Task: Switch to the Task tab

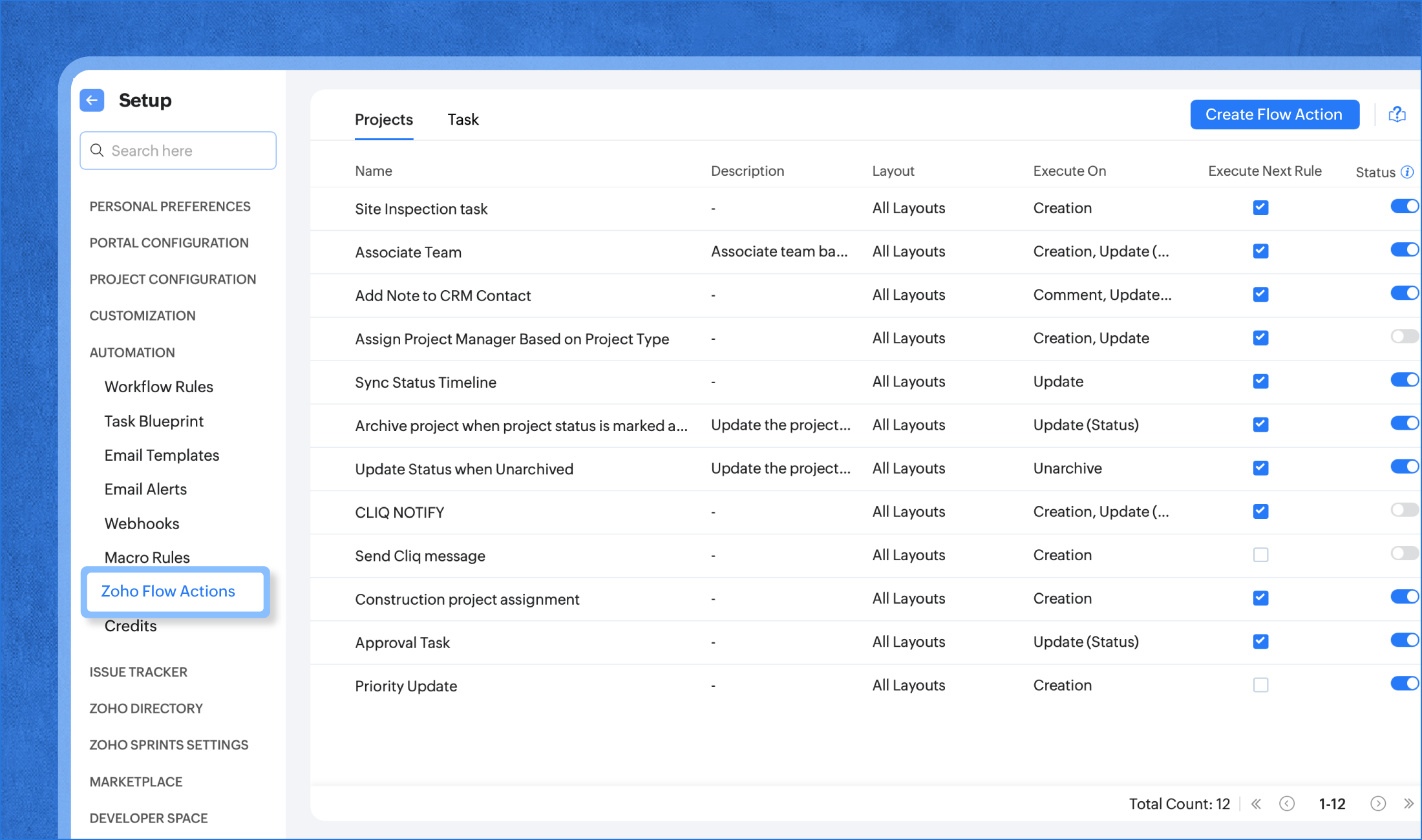Action: 463,120
